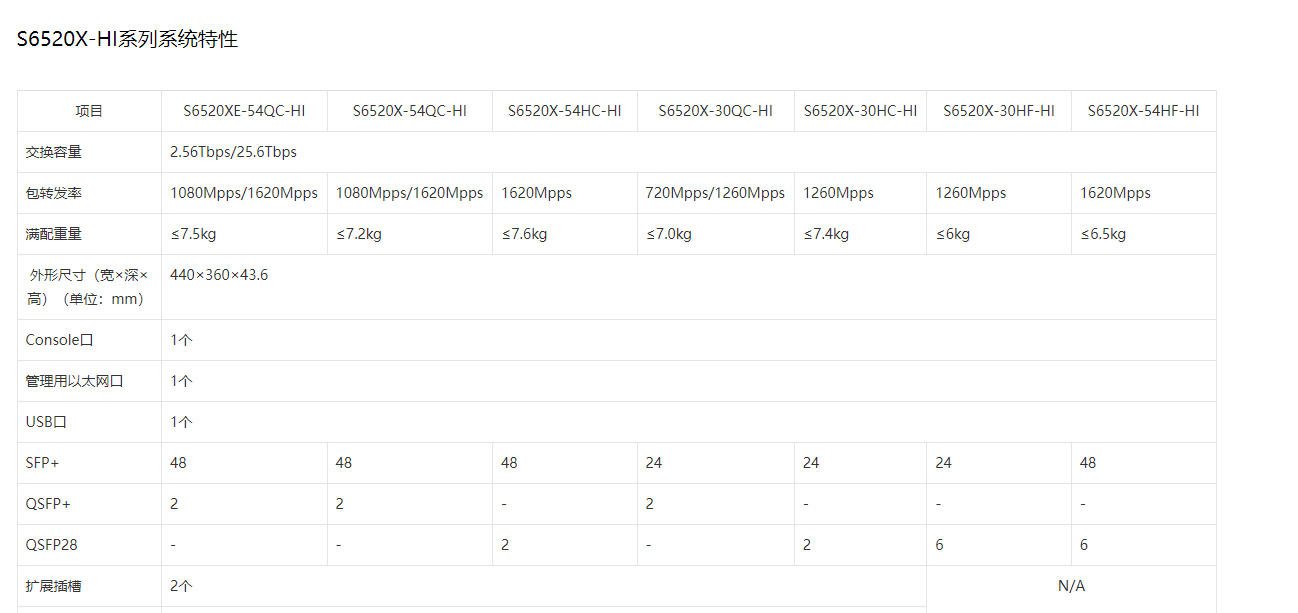1298x613 pixels.
Task: Select the S6520X-30HF-HI column header
Action: 998,111
